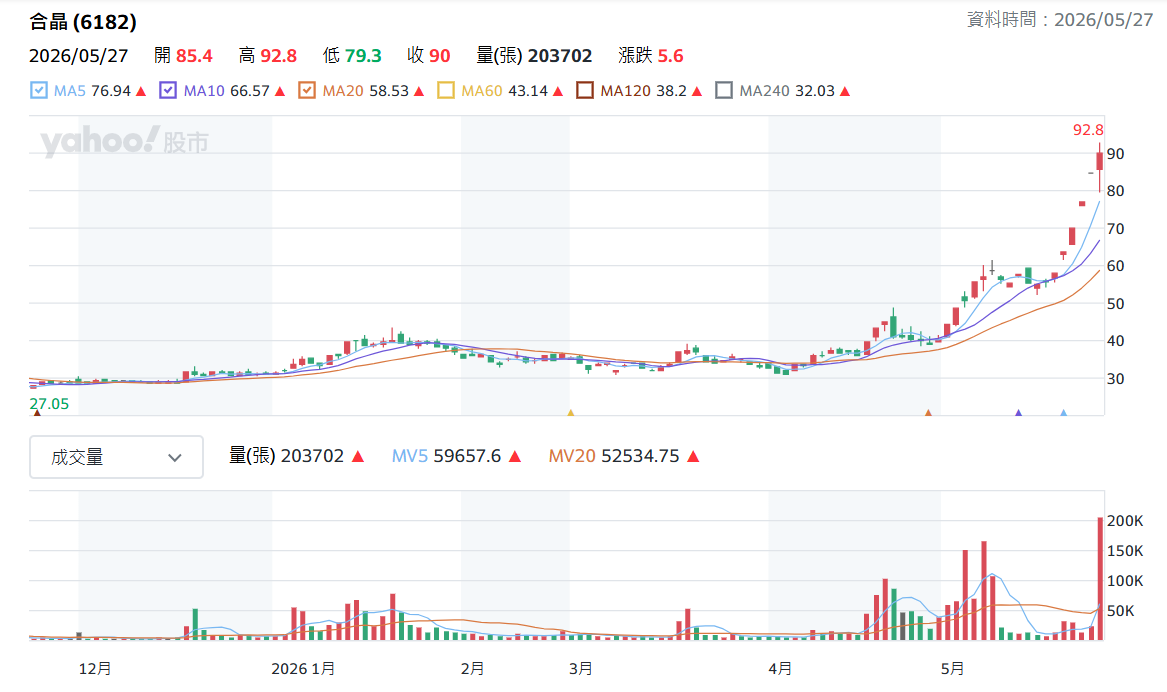Click the closing price value 90
Screen dimensions: 1167x692
(440, 56)
